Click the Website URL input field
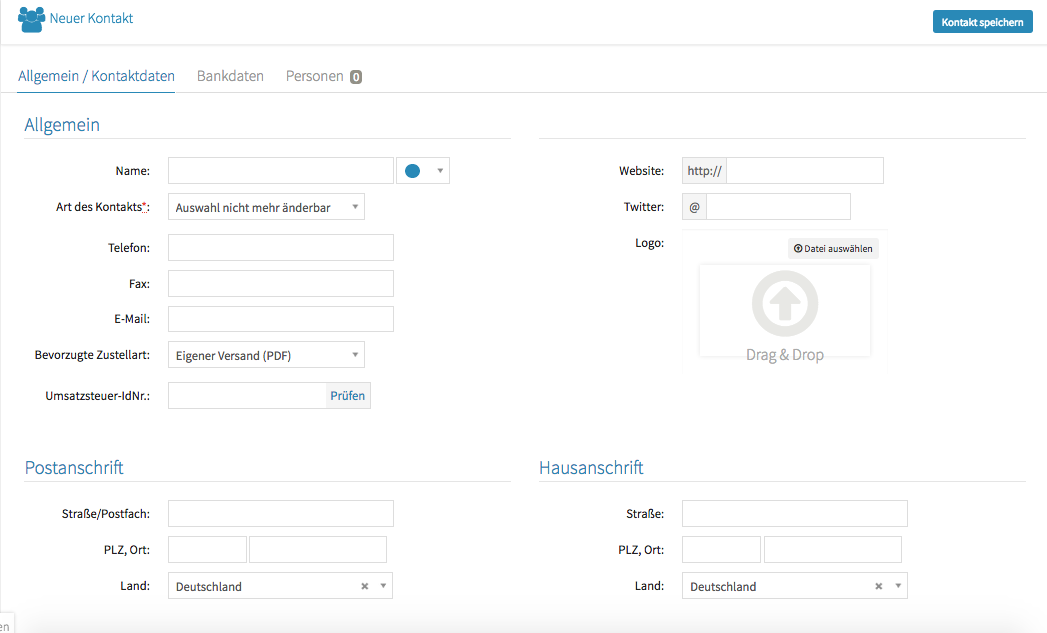Image resolution: width=1047 pixels, height=633 pixels. coord(805,171)
